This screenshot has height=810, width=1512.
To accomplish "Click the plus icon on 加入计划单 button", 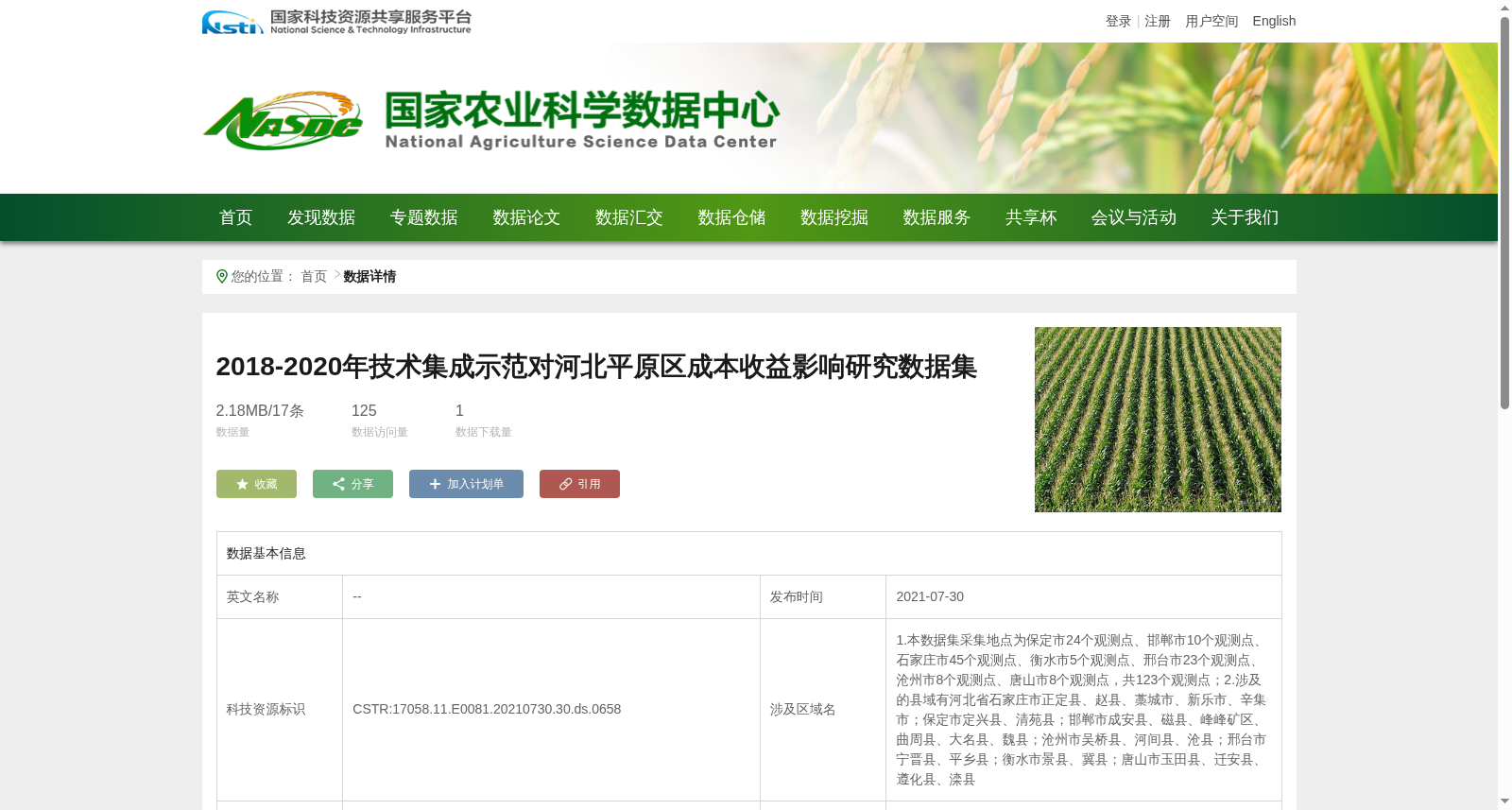I will pos(435,484).
